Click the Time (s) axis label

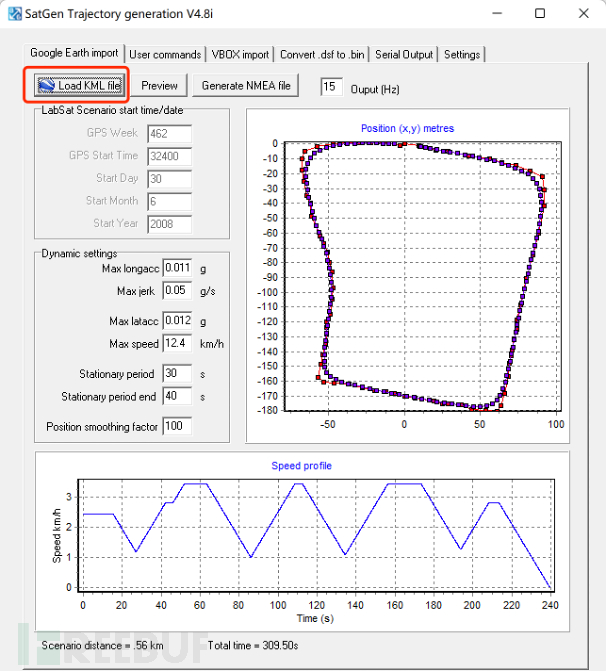[315, 618]
